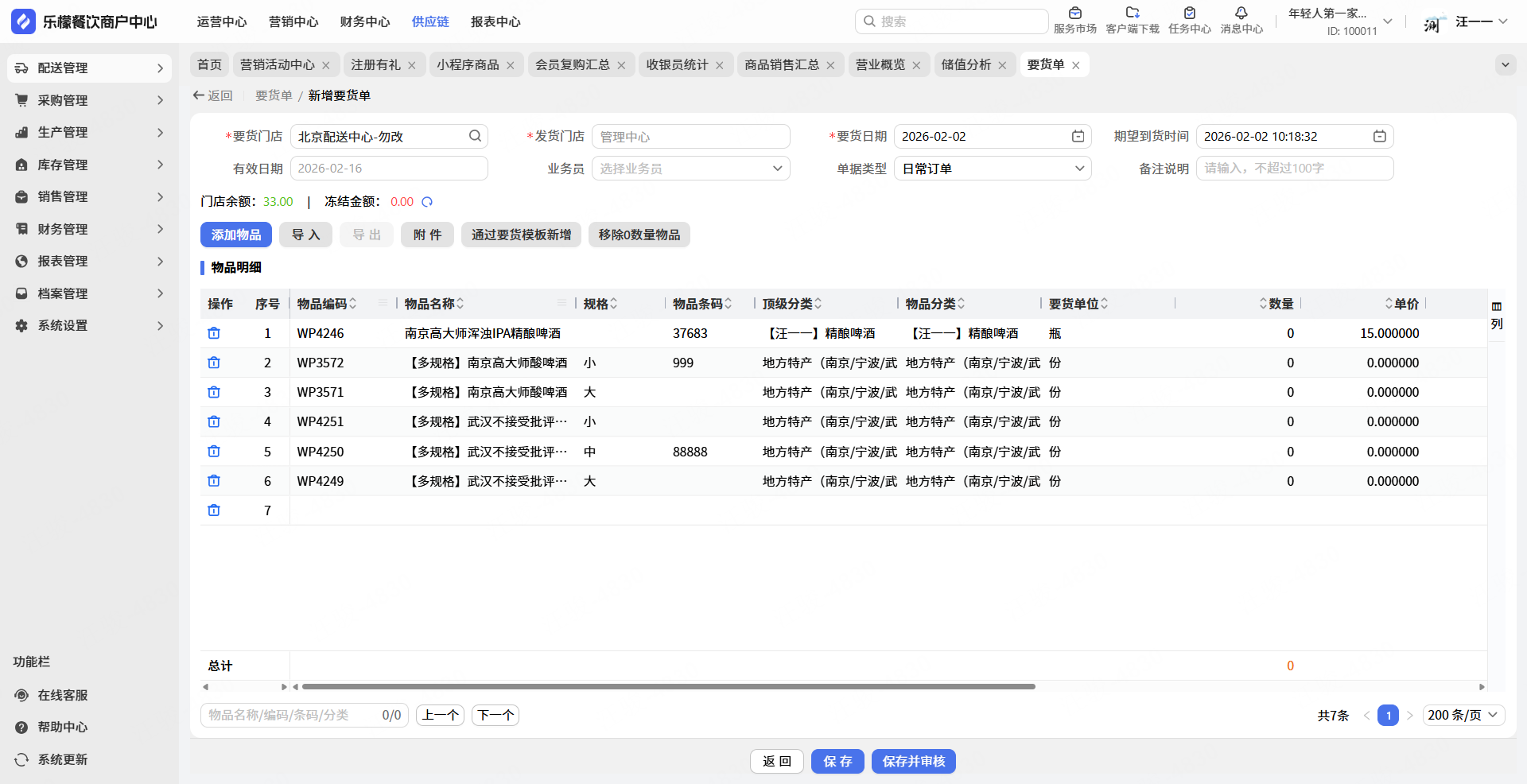1527x784 pixels.
Task: Click the 备注说明 input field
Action: tap(1294, 169)
